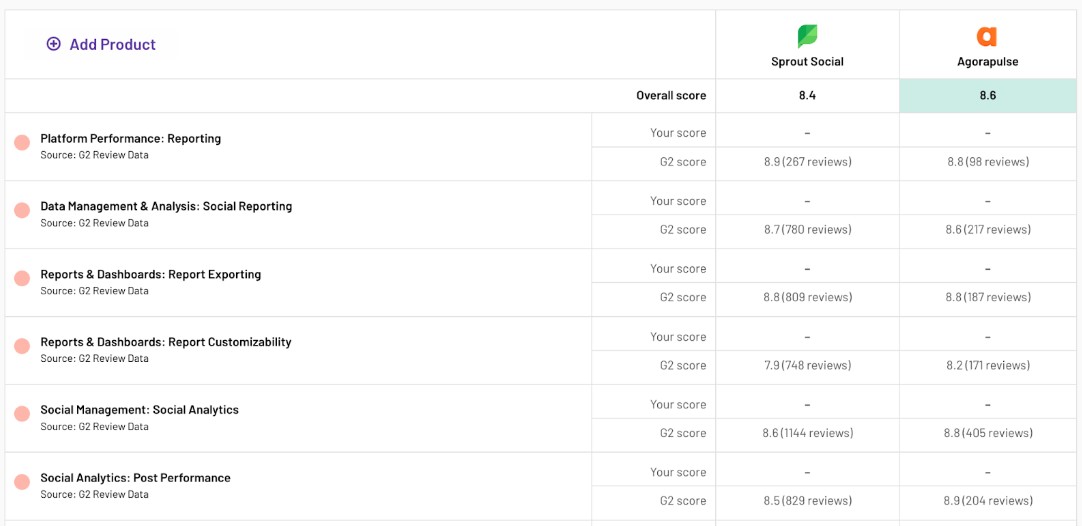This screenshot has width=1082, height=526.
Task: Click the pink dot beside Social Reporting
Action: tap(22, 211)
